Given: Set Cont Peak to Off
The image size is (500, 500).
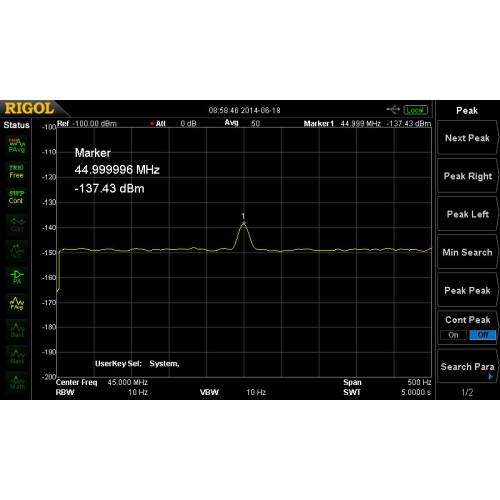Looking at the screenshot, I should [x=483, y=335].
